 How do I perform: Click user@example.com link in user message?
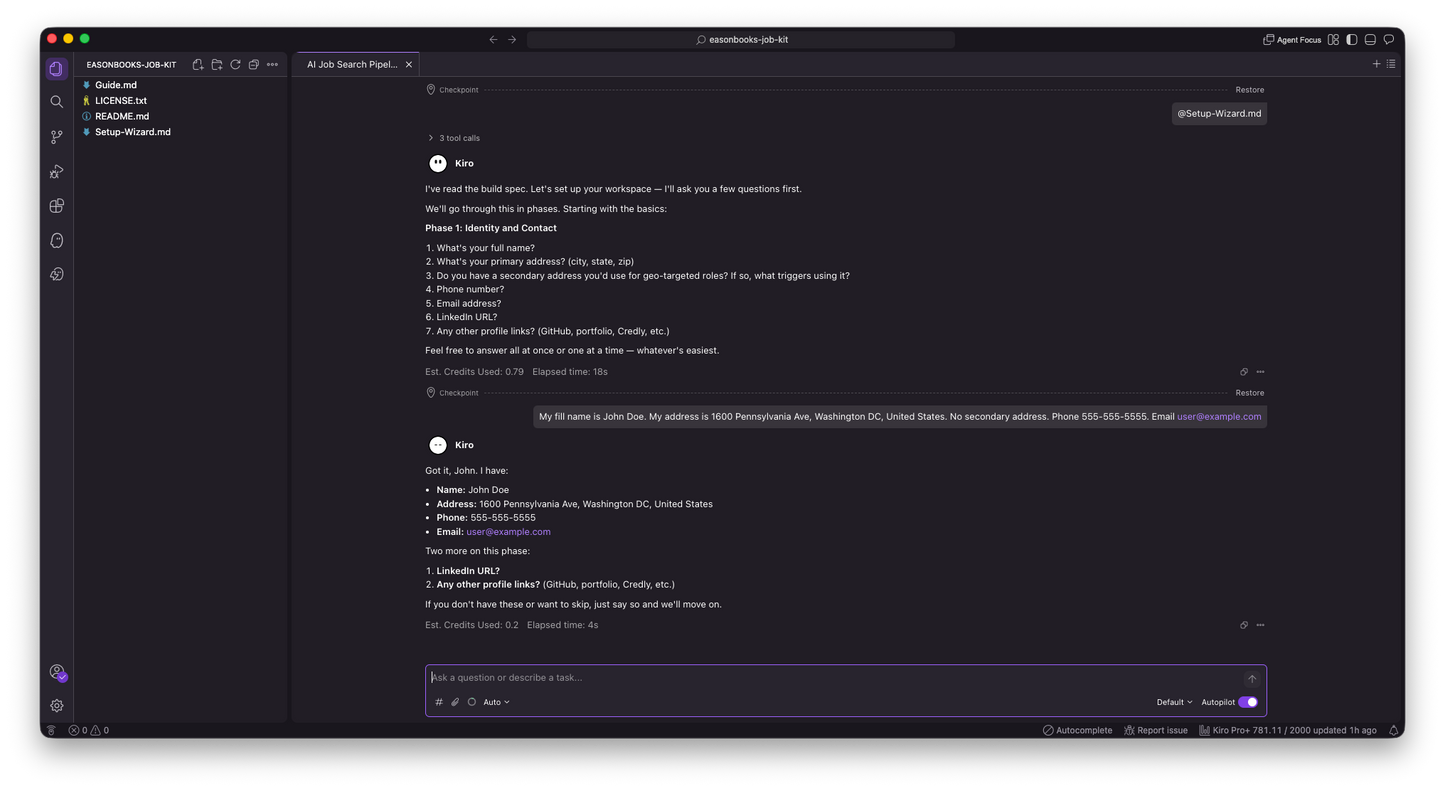[x=1219, y=417]
